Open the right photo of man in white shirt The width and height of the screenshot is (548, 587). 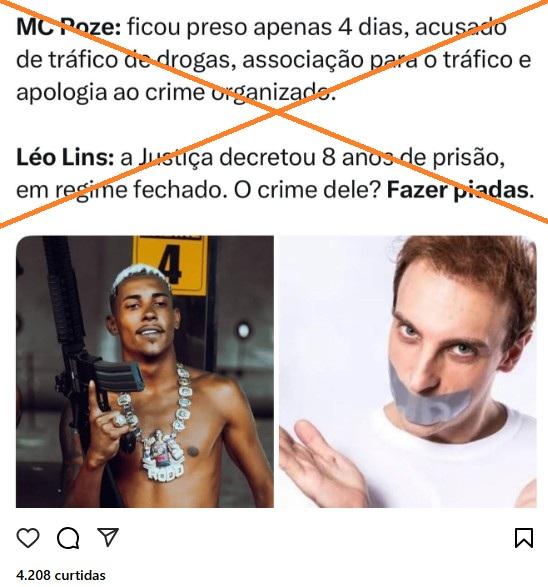pyautogui.click(x=408, y=371)
